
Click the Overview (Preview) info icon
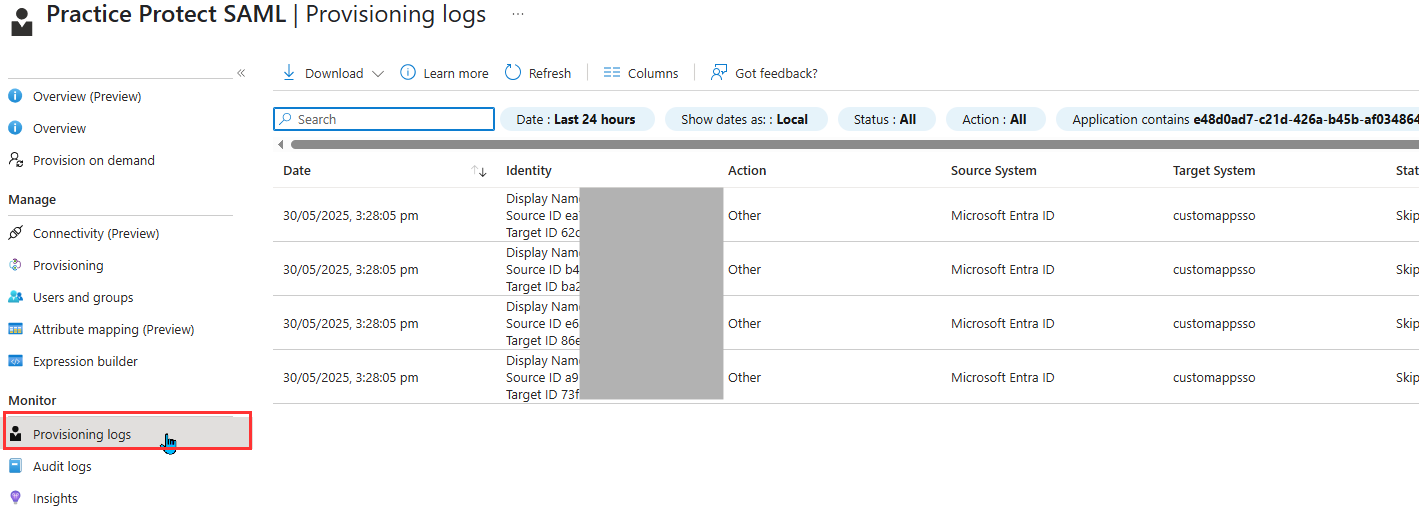tap(15, 96)
